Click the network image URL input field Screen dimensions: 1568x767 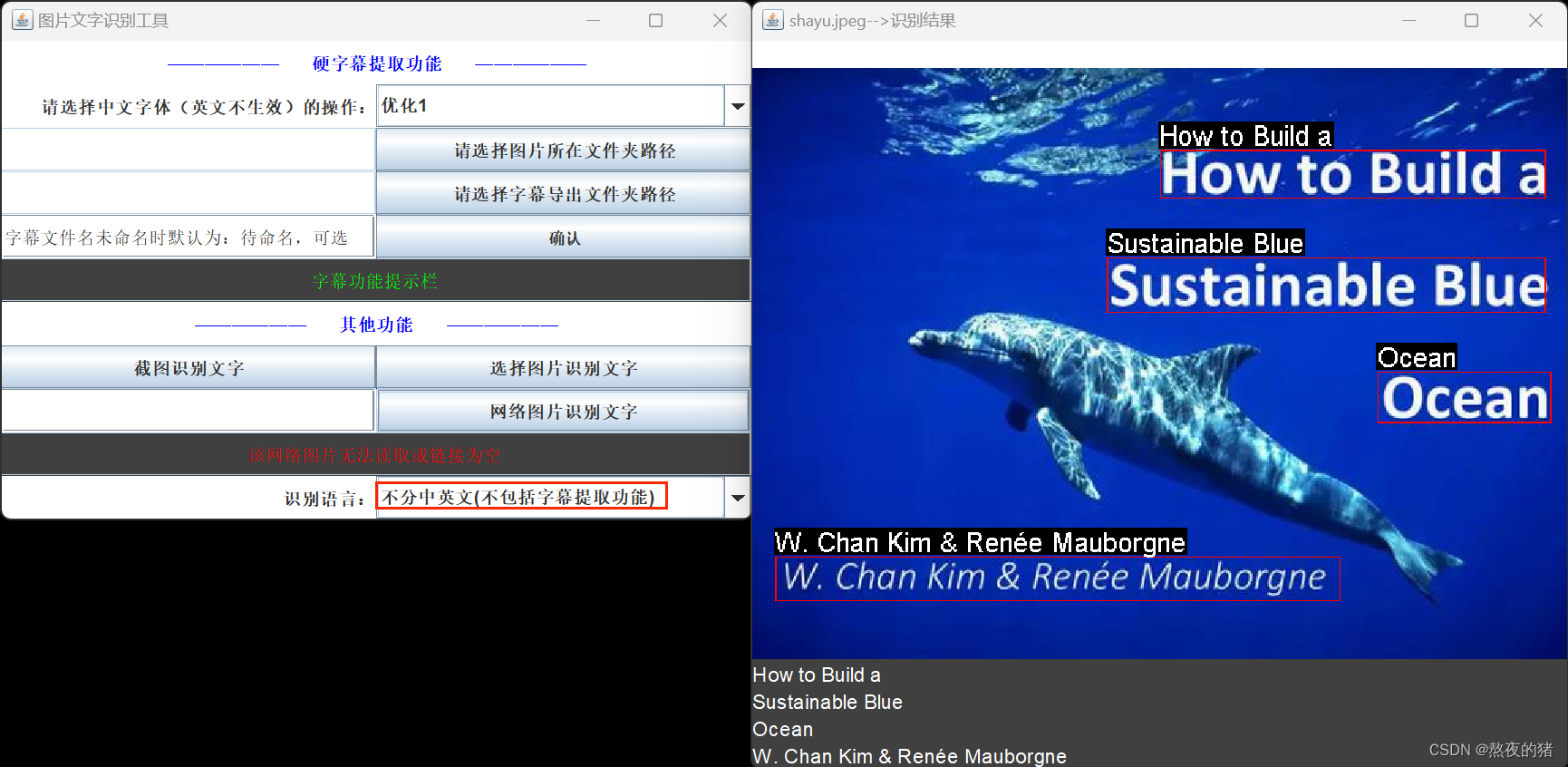coord(189,412)
